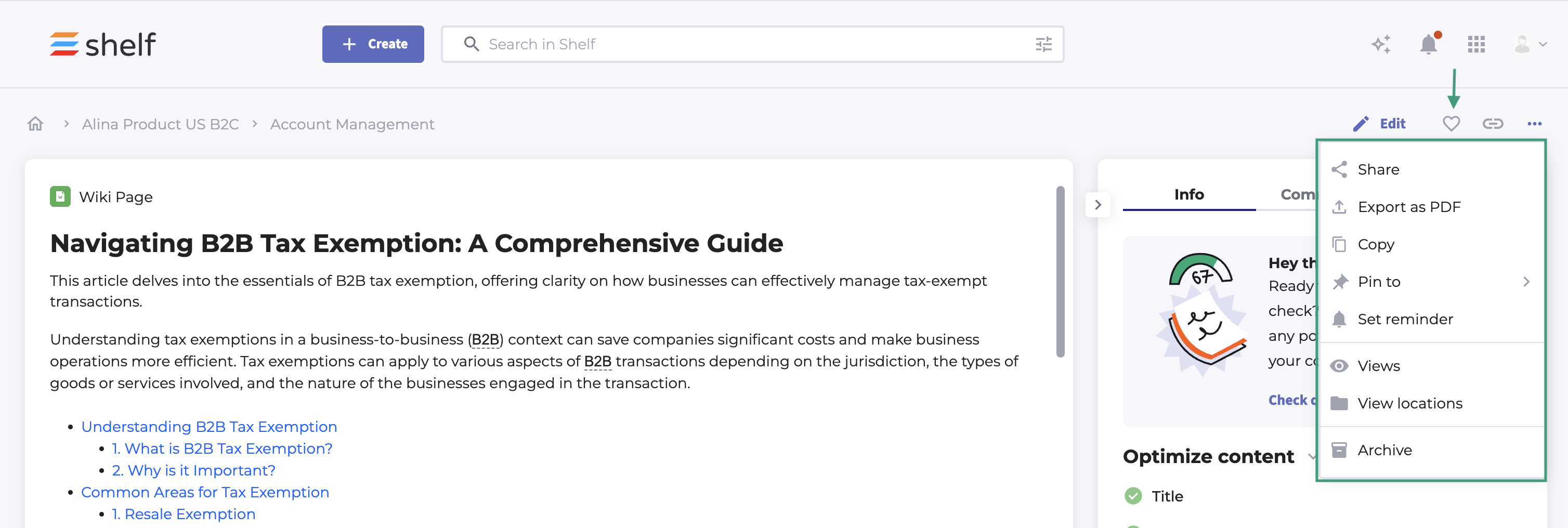The image size is (1568, 528).
Task: Choose Archive from the menu
Action: pos(1384,450)
